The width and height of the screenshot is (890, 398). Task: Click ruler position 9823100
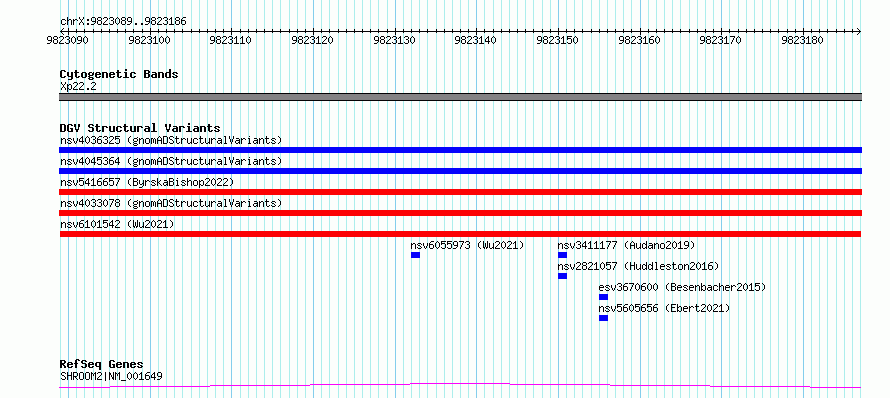[x=149, y=40]
